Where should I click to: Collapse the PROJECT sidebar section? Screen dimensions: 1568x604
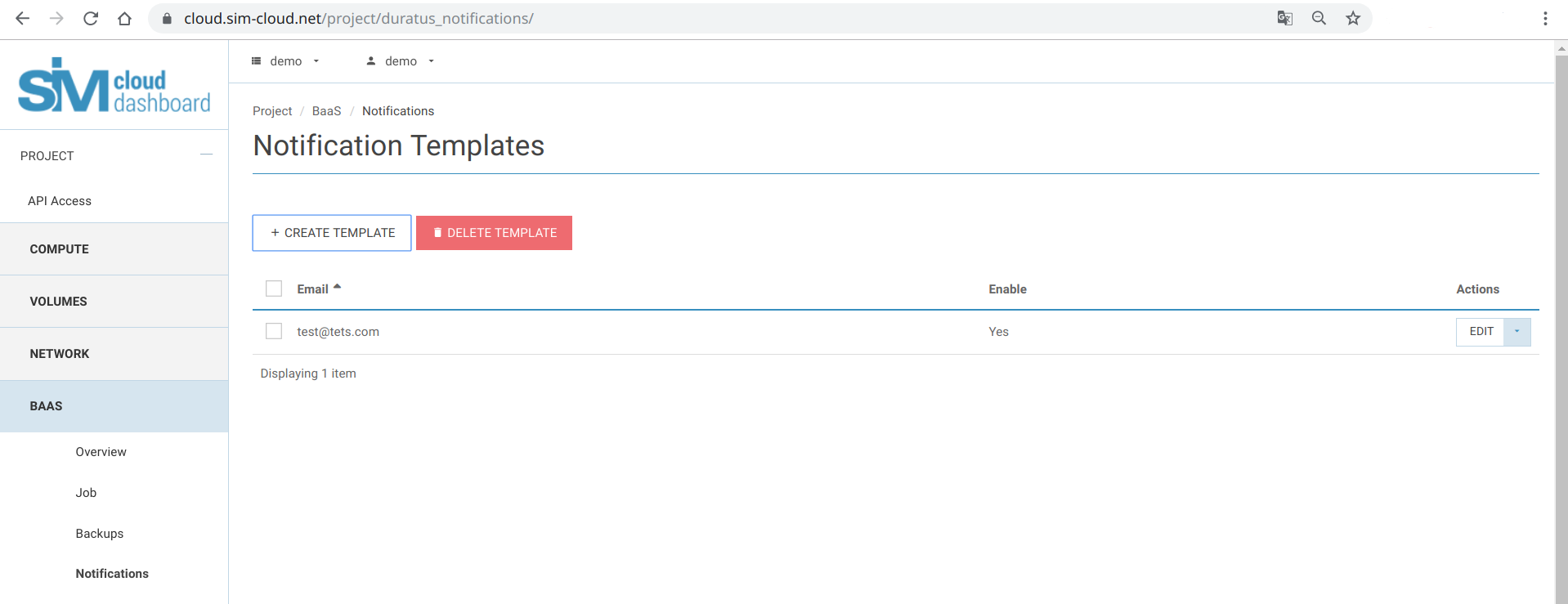(206, 155)
